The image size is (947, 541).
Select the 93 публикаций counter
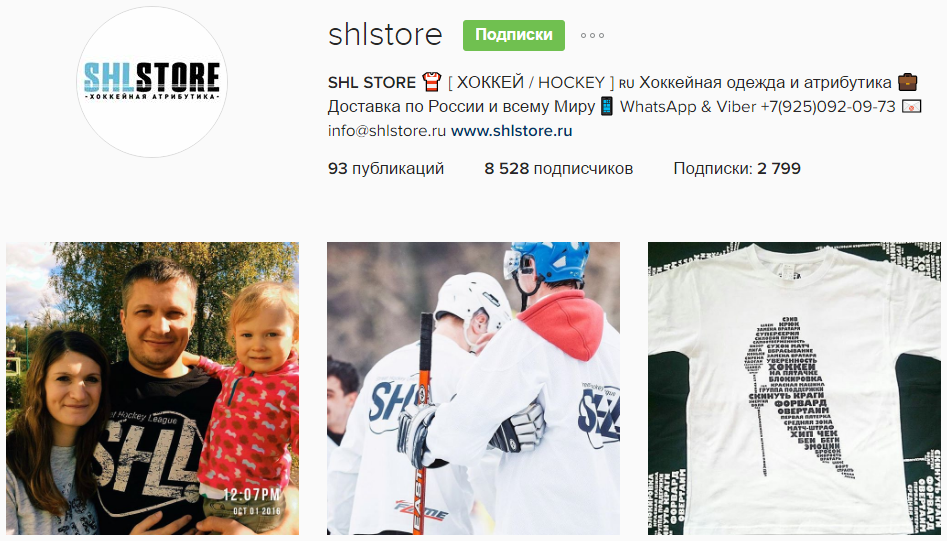pos(386,168)
